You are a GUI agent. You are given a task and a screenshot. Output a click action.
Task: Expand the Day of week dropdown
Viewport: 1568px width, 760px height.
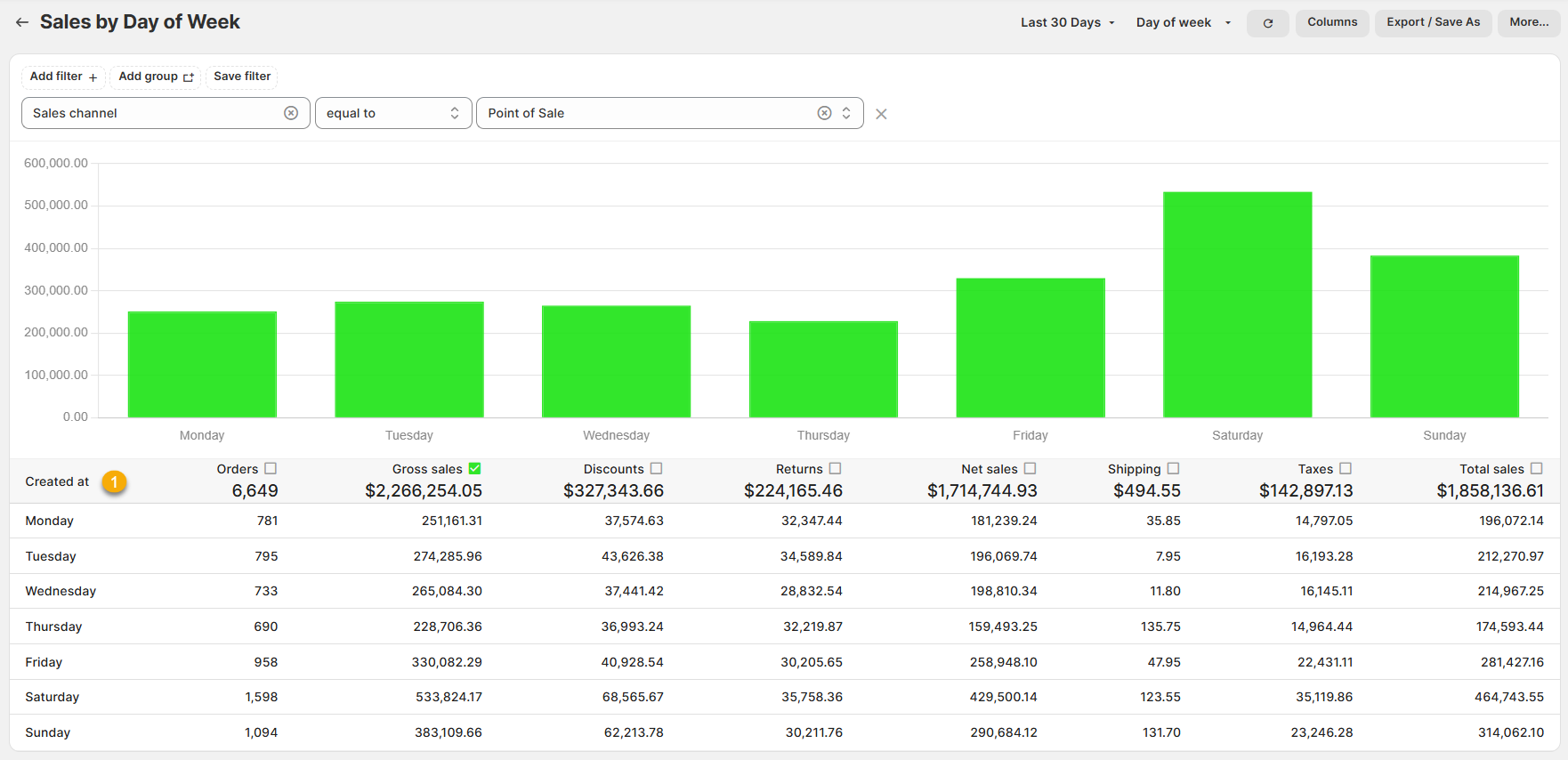click(1183, 22)
